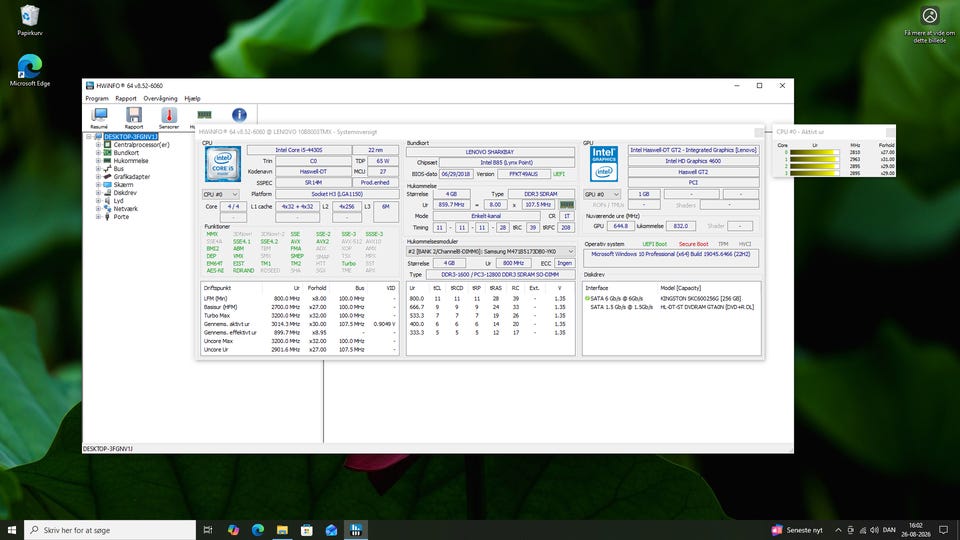The width and height of the screenshot is (960, 540).
Task: Open the Microsoft Edge desktop shortcut
Action: click(x=29, y=70)
